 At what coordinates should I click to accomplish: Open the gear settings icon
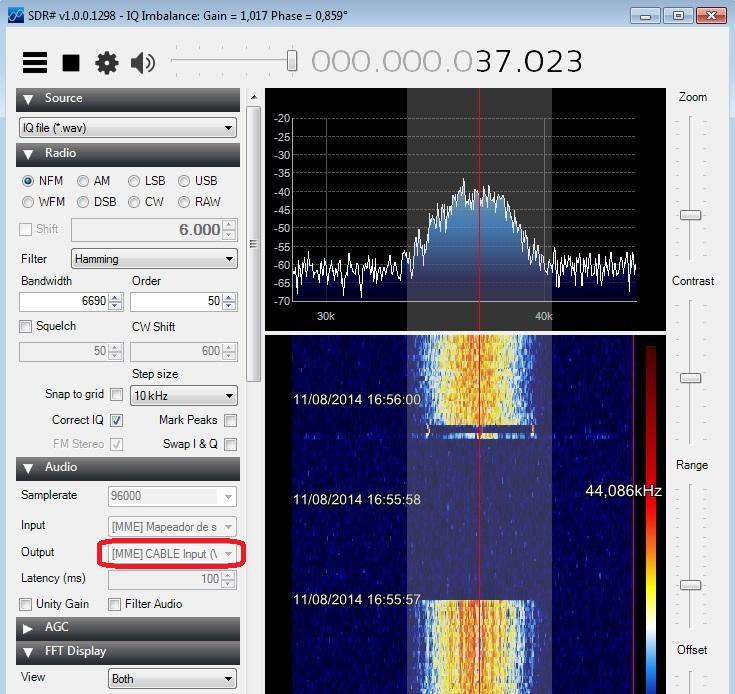click(x=106, y=63)
